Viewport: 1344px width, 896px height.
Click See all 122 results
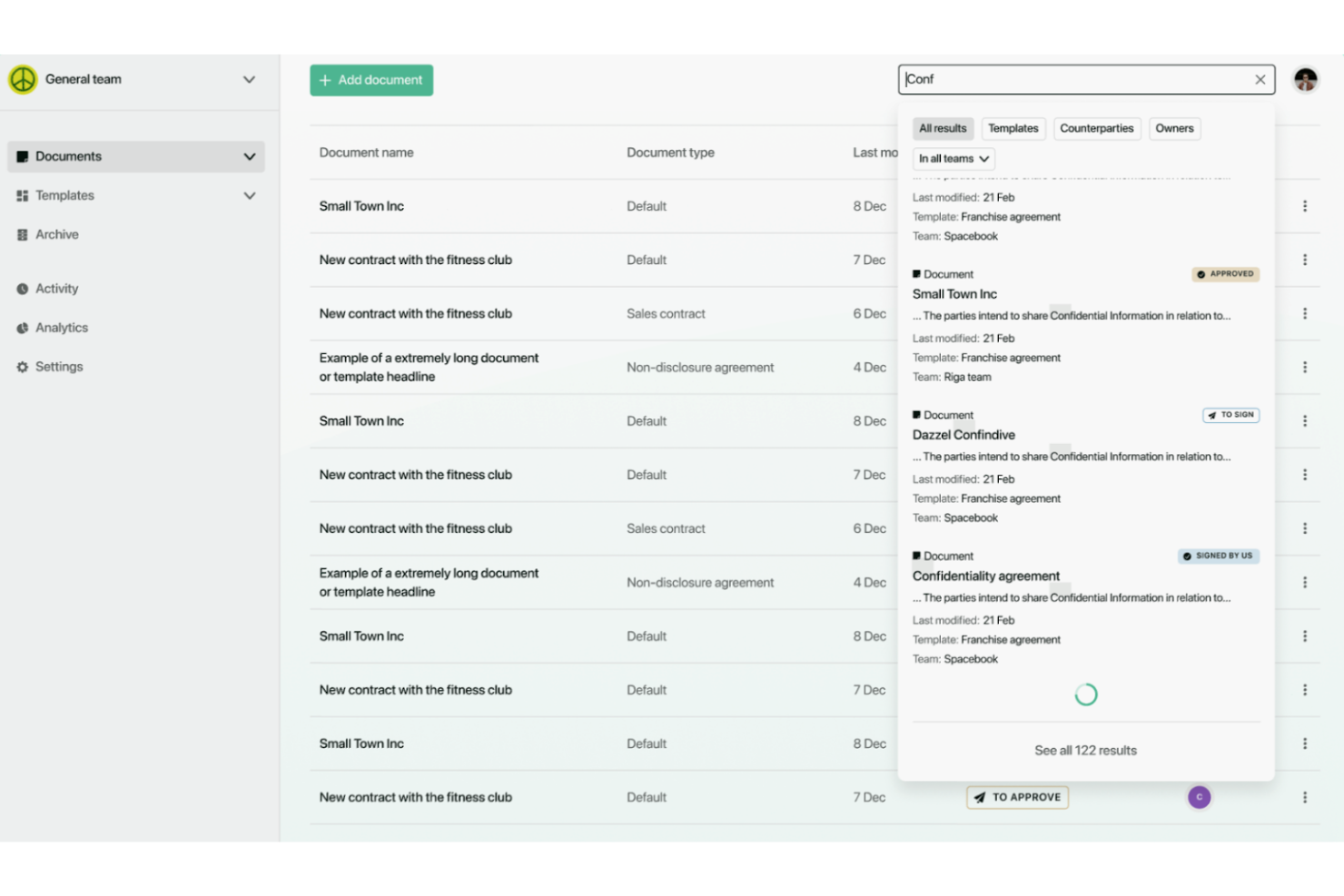(1085, 751)
